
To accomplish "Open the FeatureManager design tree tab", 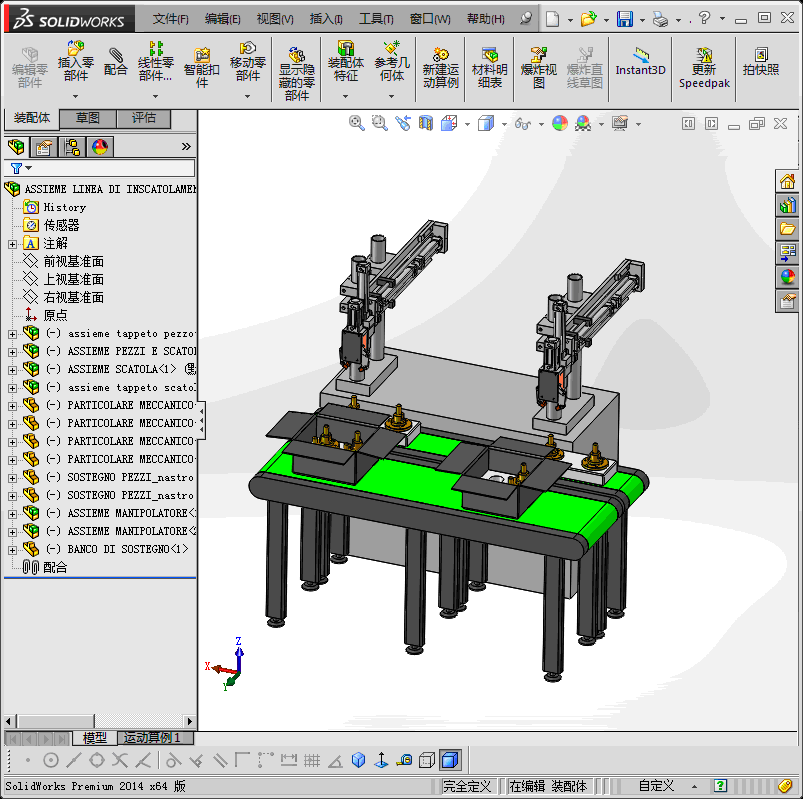I will [x=16, y=147].
